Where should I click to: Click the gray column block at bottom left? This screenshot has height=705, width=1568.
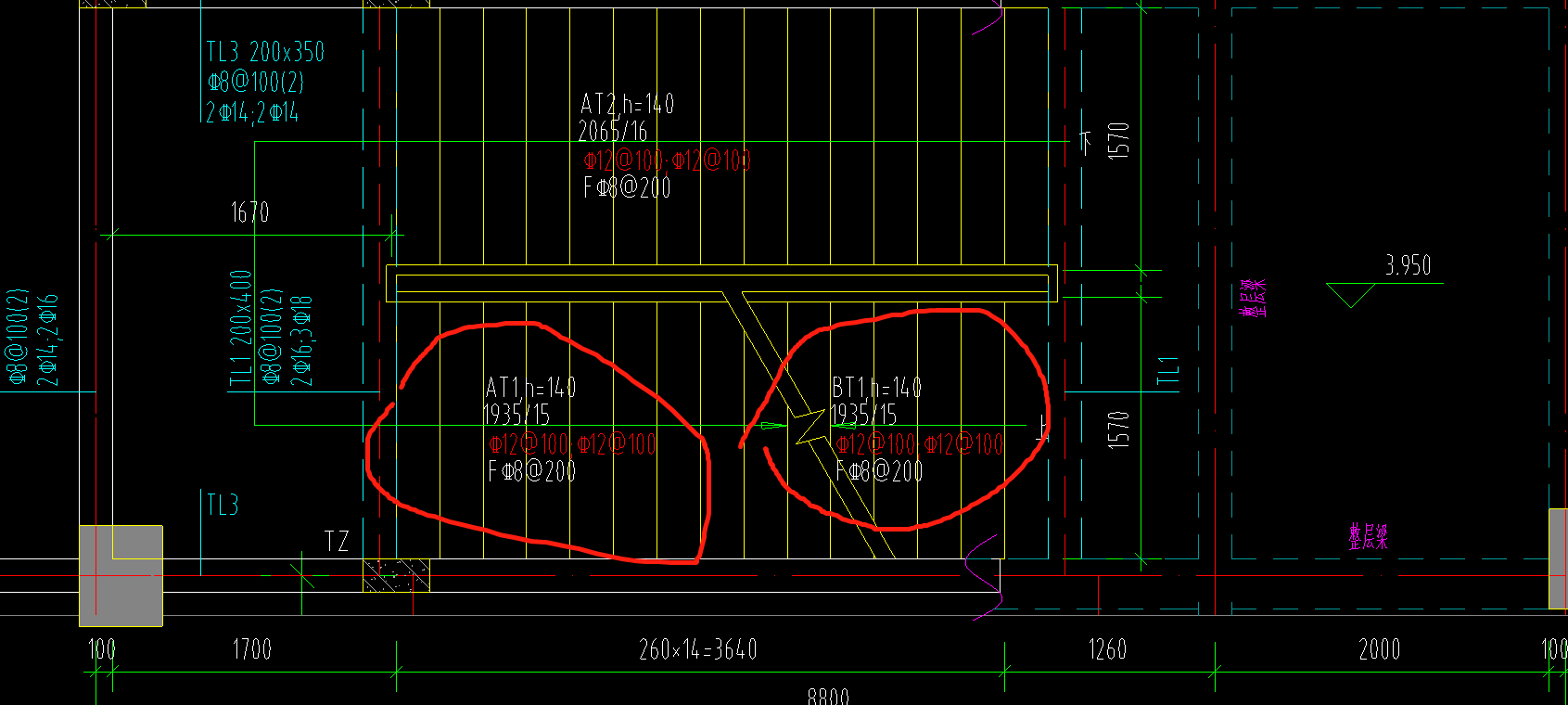[121, 576]
